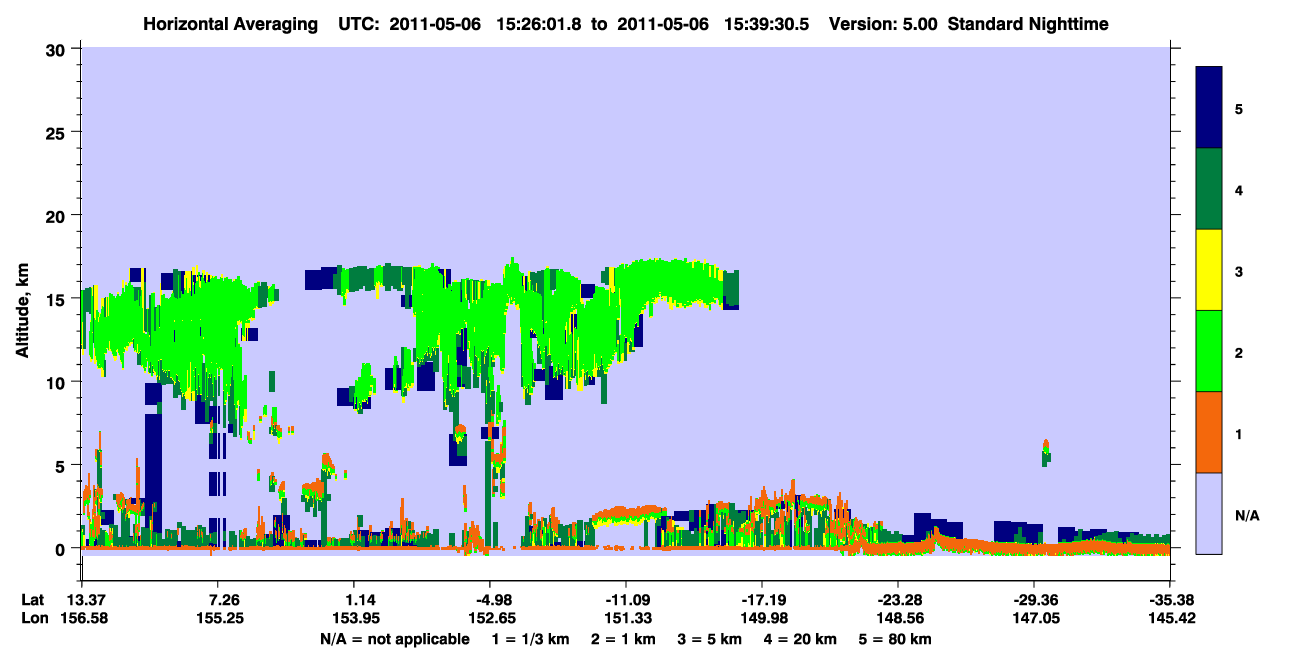The height and width of the screenshot is (667, 1300).
Task: Click latitude value -29.36
Action: [x=1034, y=600]
